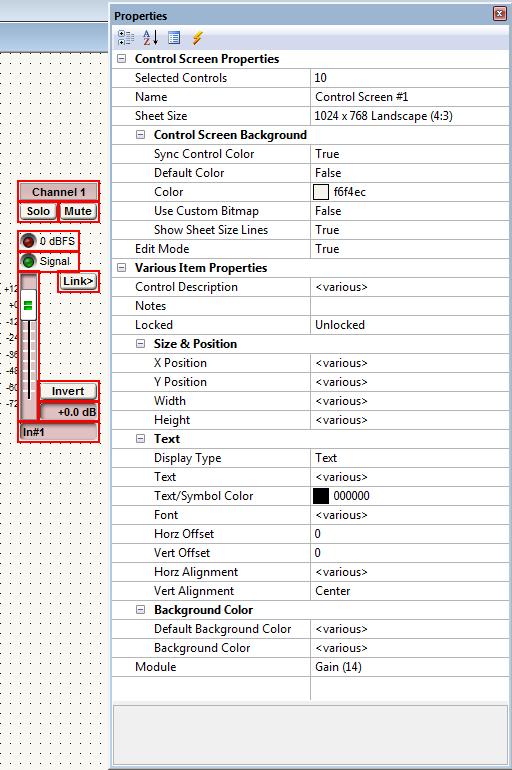This screenshot has height=770, width=512.
Task: Close the Properties panel
Action: click(x=499, y=13)
